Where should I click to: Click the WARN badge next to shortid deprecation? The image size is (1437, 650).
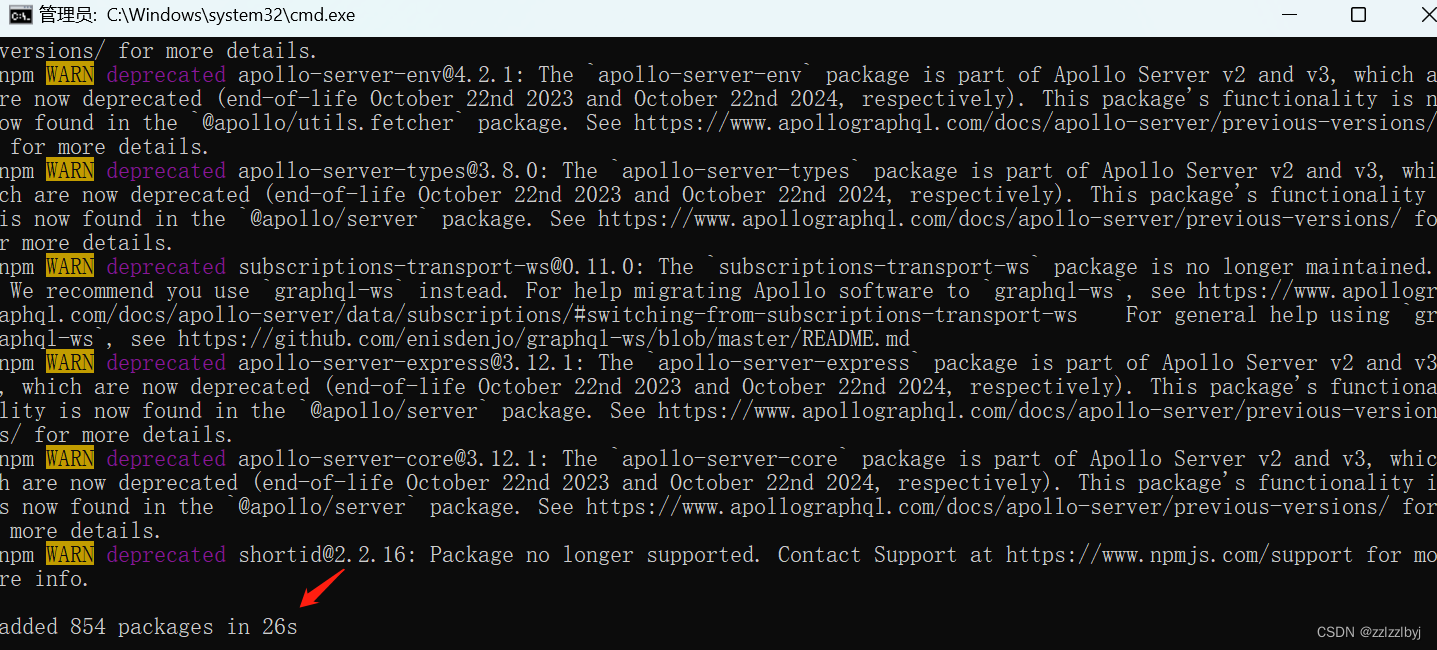[x=69, y=554]
